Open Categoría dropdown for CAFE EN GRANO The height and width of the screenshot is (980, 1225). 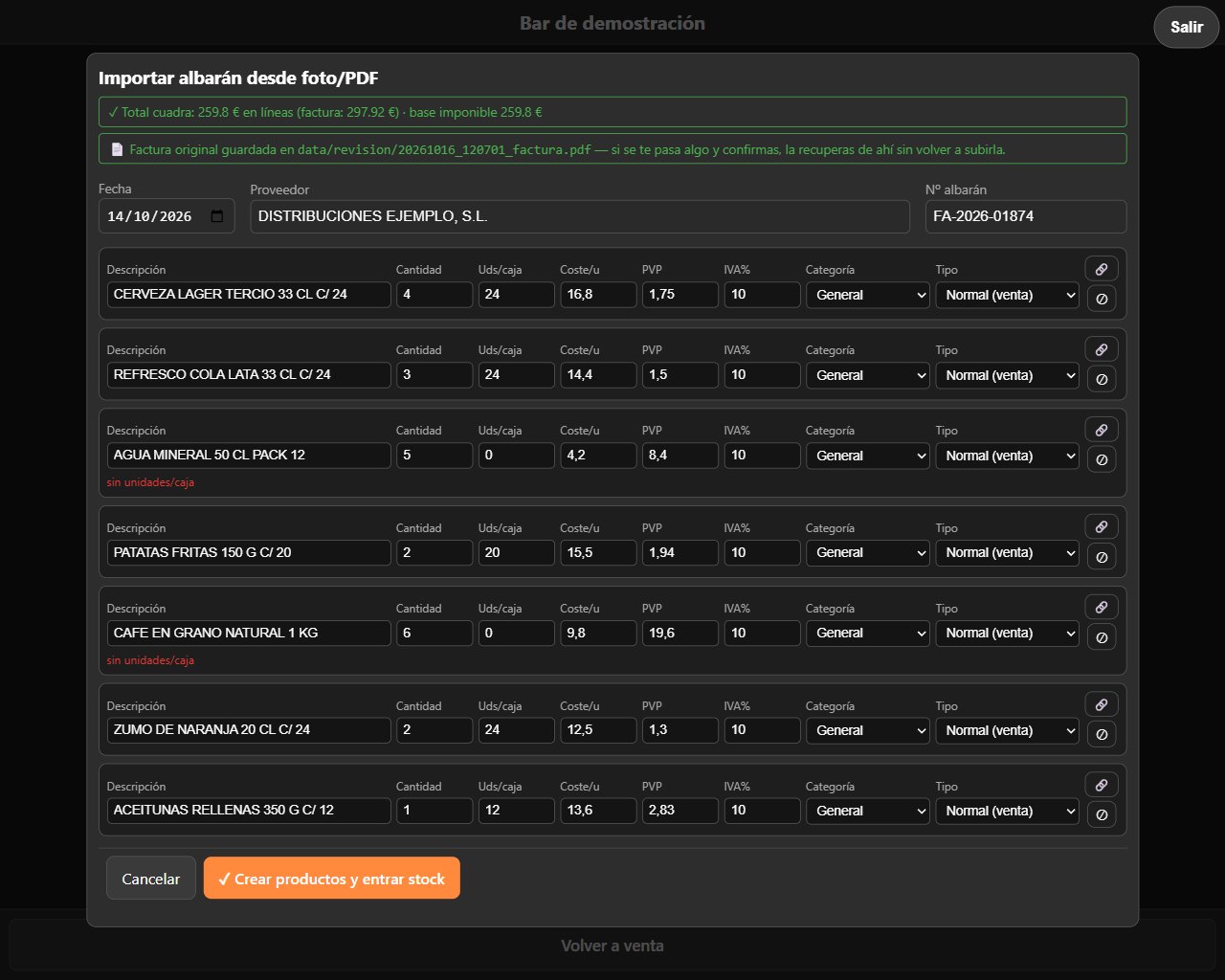coord(868,633)
